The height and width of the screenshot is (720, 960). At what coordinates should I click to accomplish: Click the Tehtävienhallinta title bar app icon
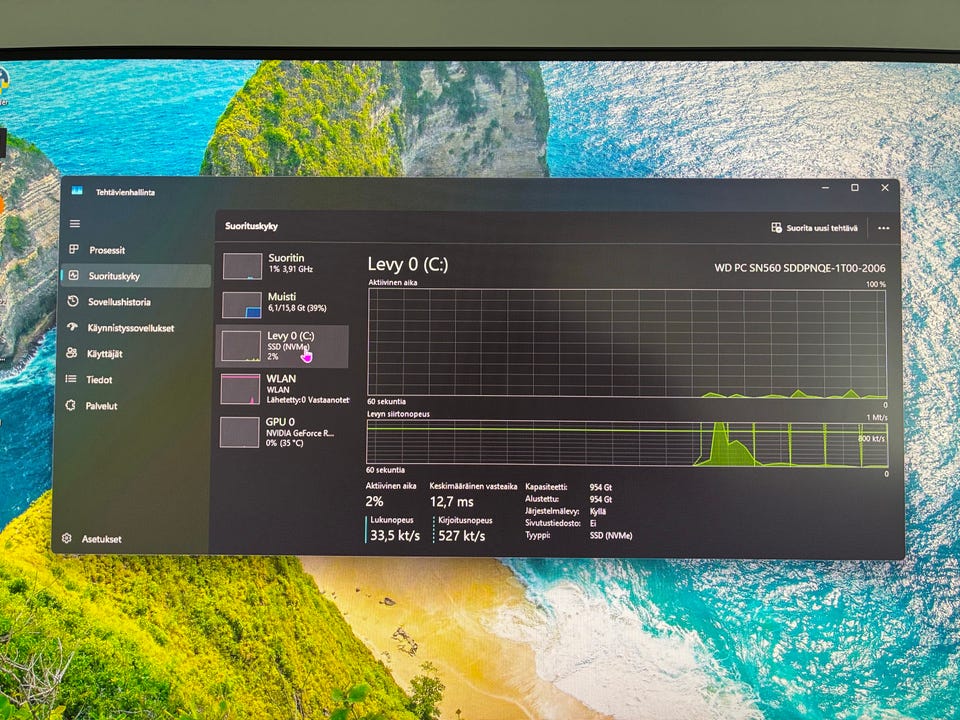pyautogui.click(x=77, y=191)
